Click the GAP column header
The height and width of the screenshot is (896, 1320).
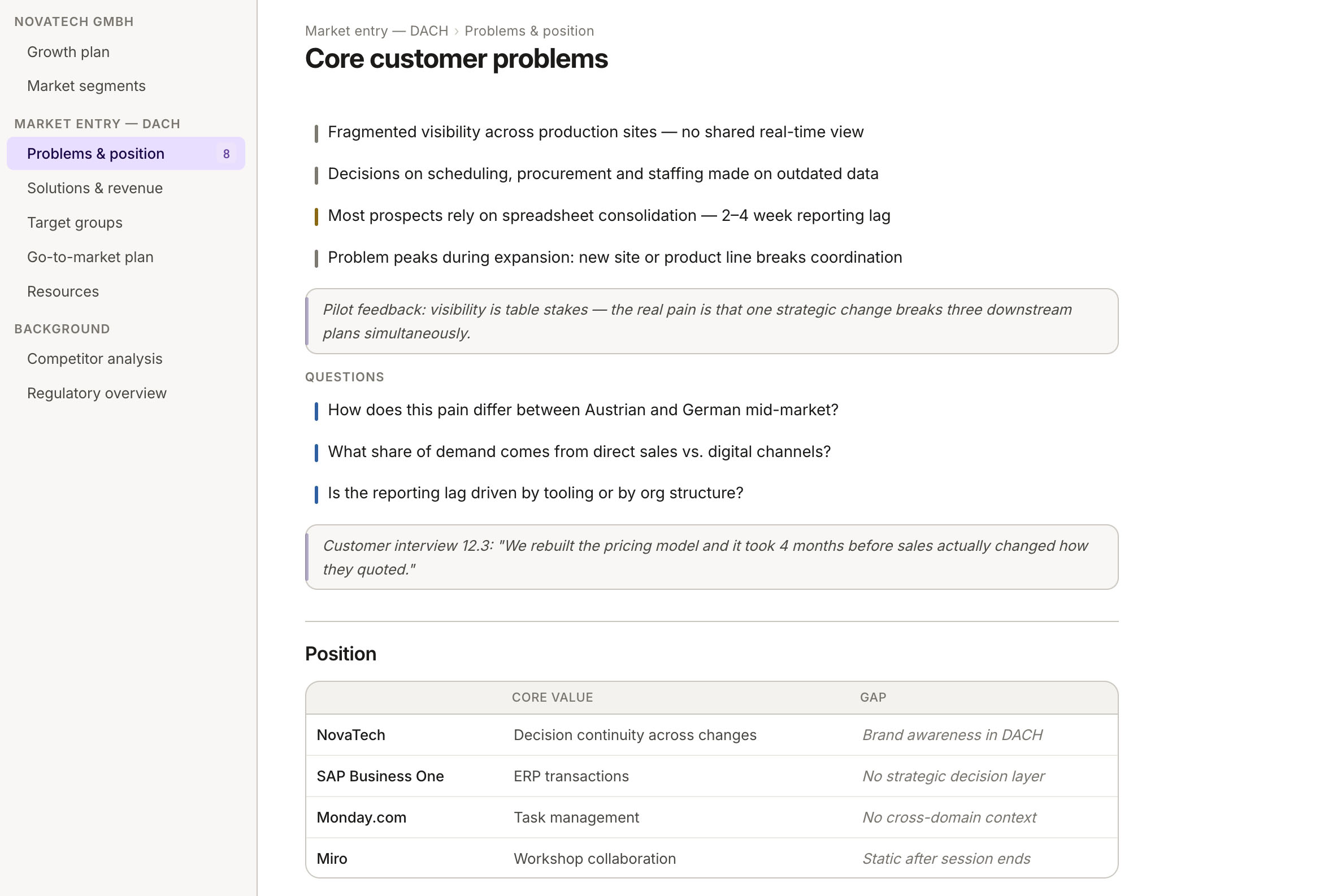(x=872, y=697)
